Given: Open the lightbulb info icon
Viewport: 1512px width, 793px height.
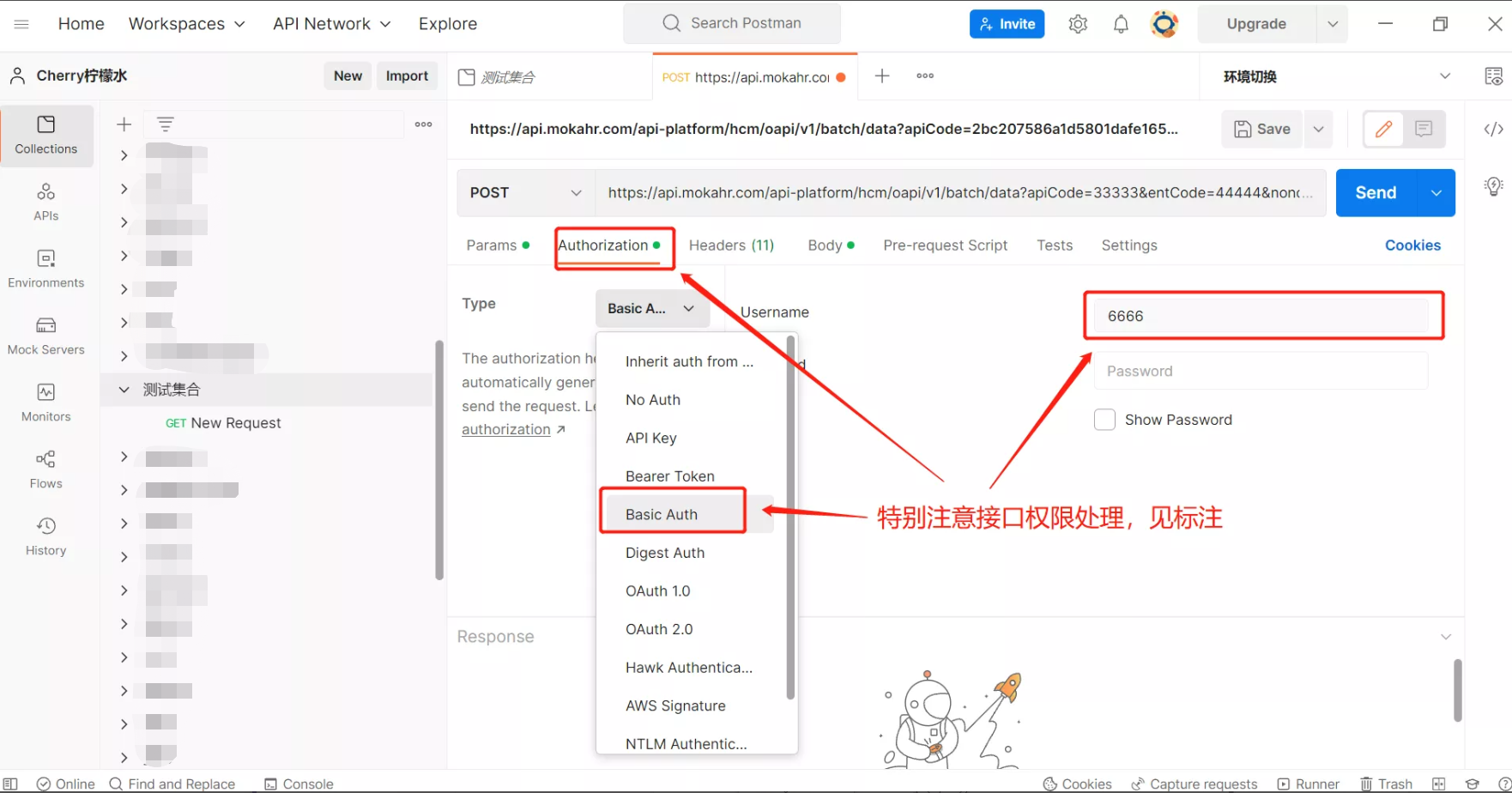Looking at the screenshot, I should 1493,186.
